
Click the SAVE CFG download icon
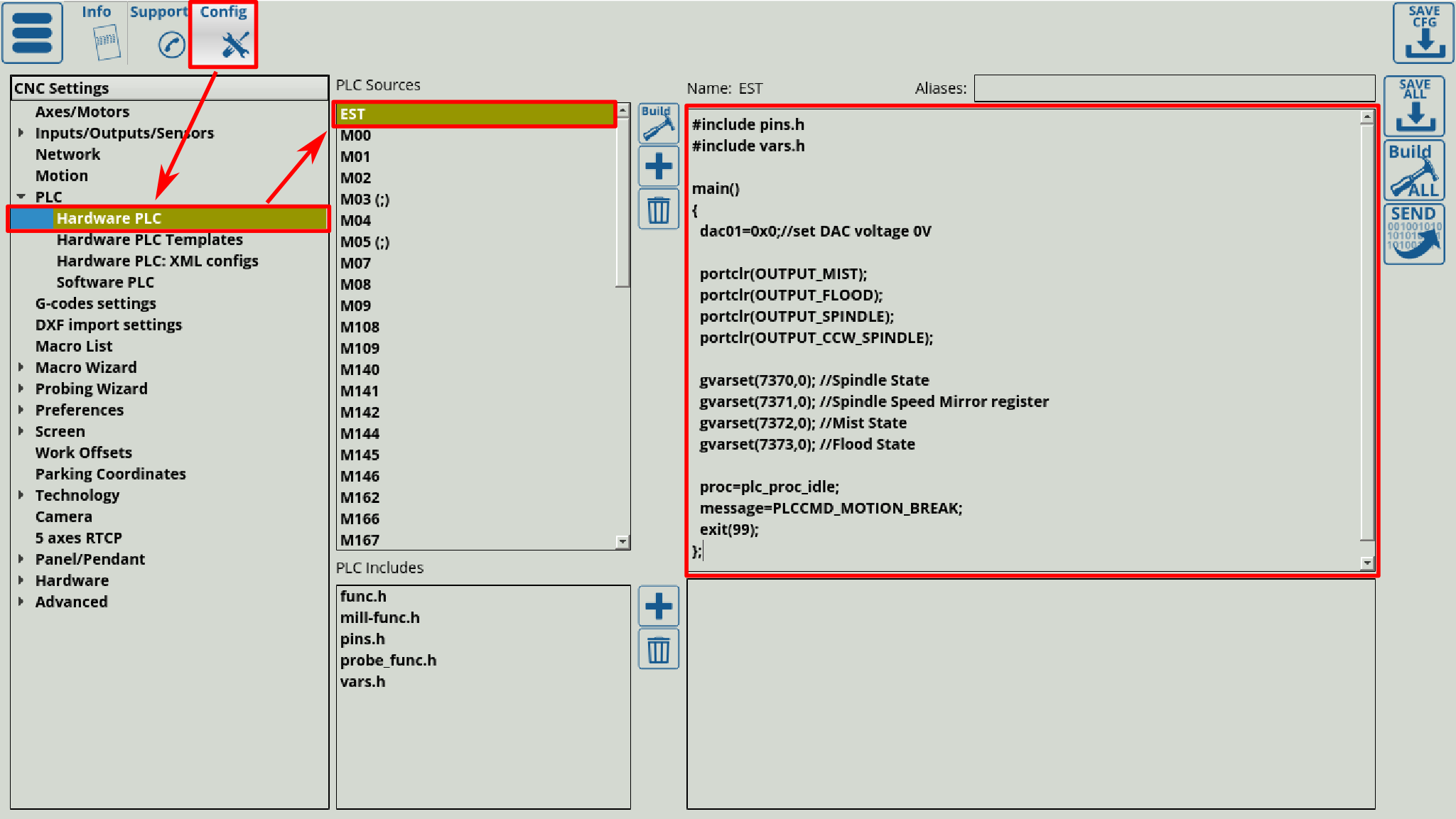[1423, 33]
